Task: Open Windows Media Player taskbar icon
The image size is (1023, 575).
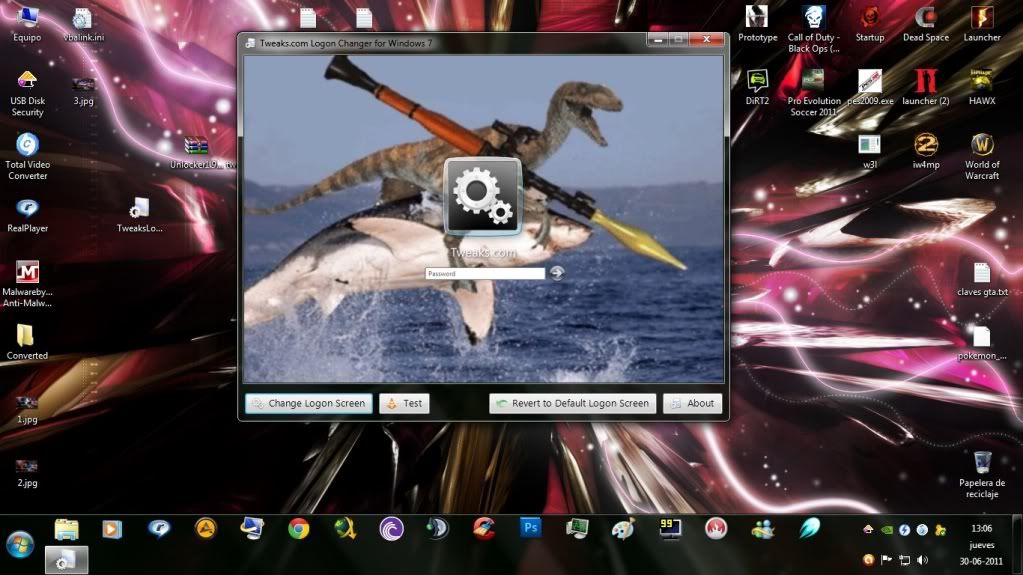Action: coord(112,529)
